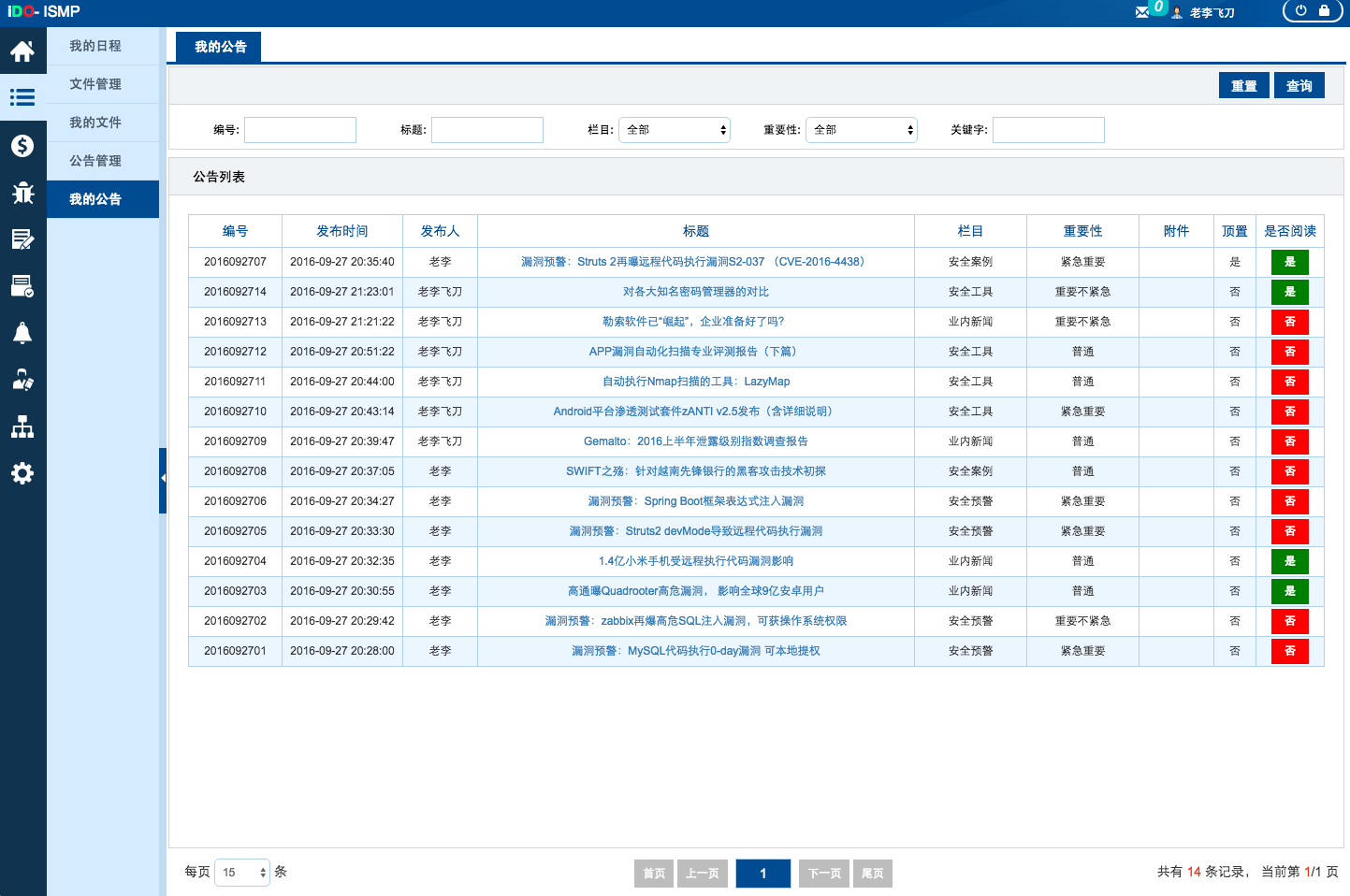Screen dimensions: 1350x896
Task: Click the mail envelope icon in header
Action: click(x=1142, y=12)
